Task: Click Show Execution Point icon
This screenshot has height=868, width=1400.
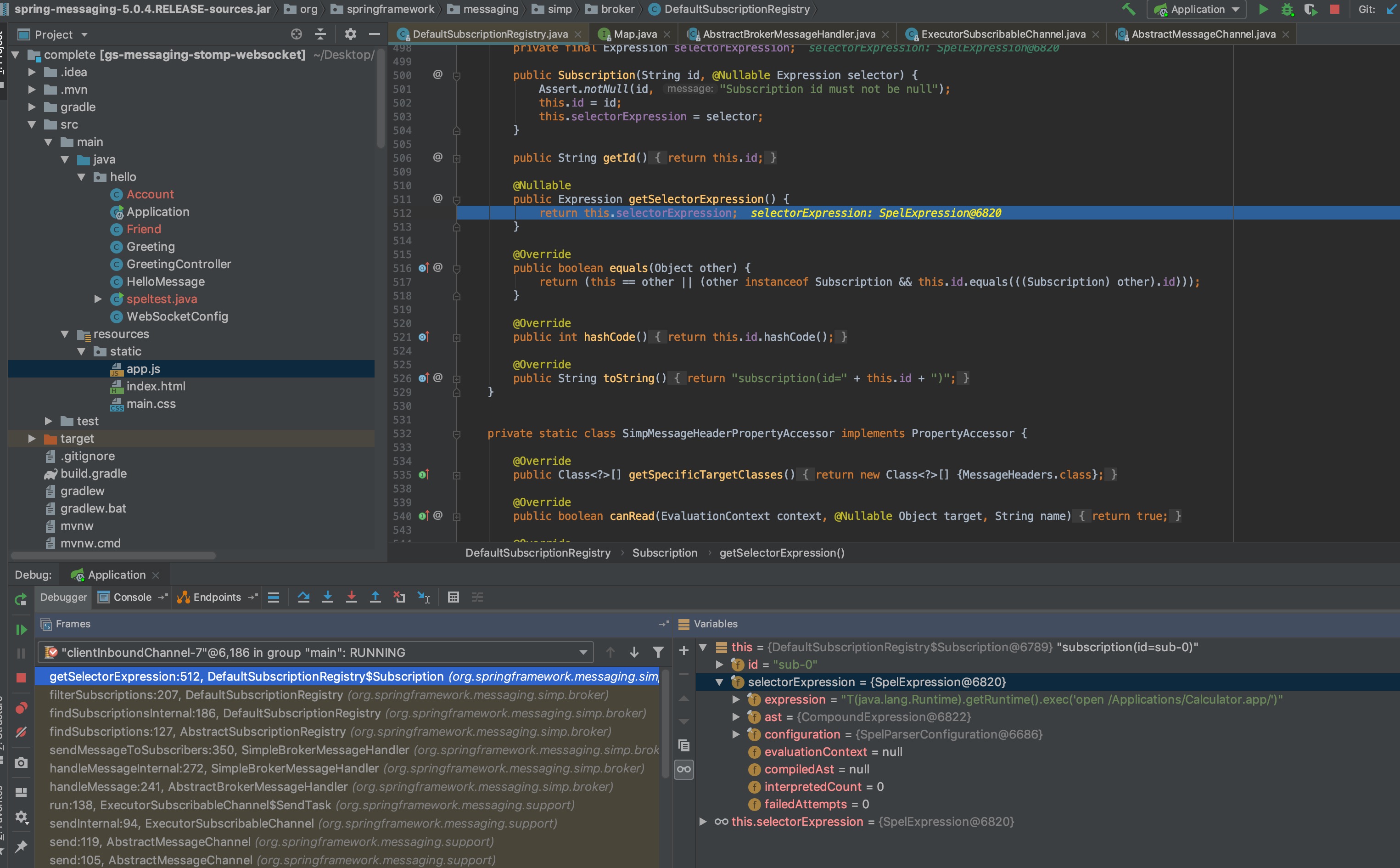Action: 274,597
